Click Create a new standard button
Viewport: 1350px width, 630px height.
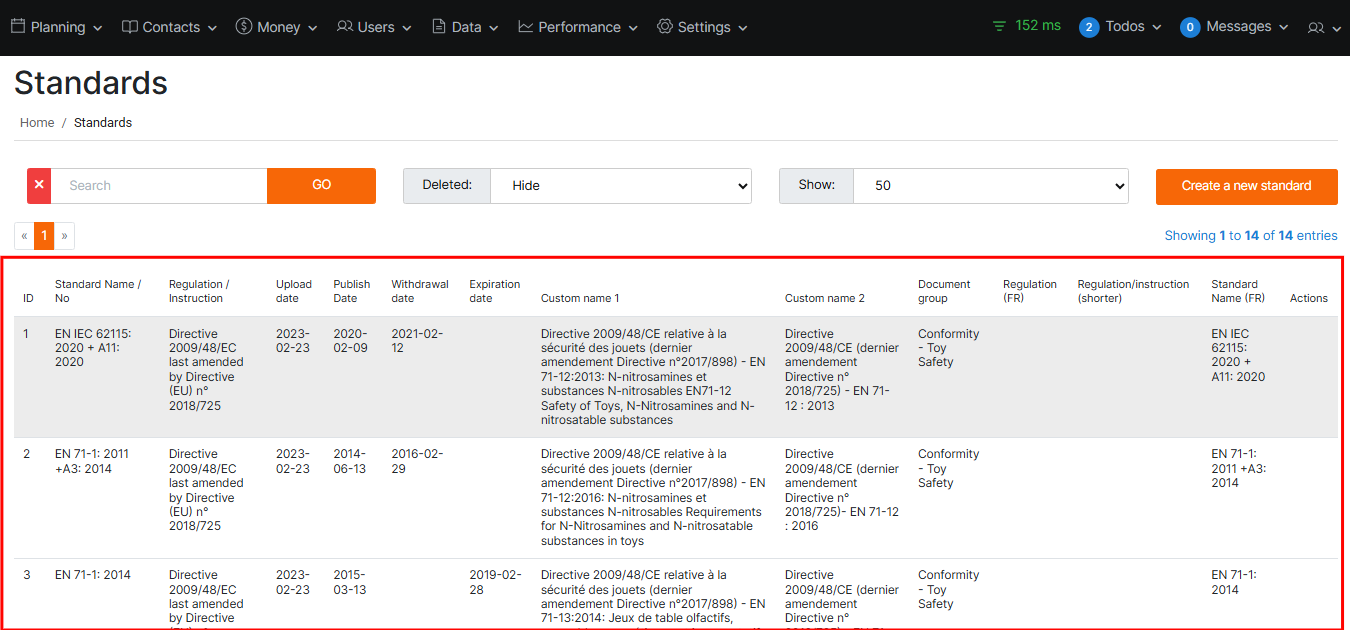(1246, 186)
